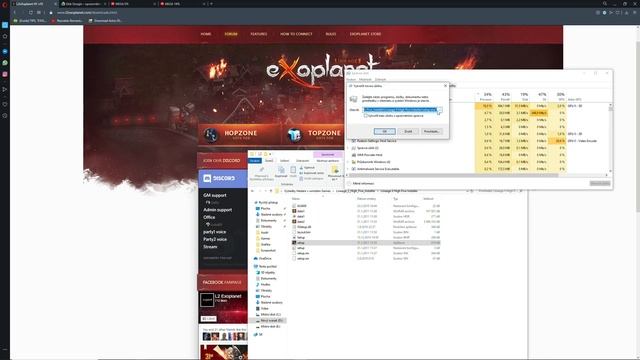Select Tento počítač in navigation pane
The height and width of the screenshot is (360, 640).
click(x=266, y=266)
